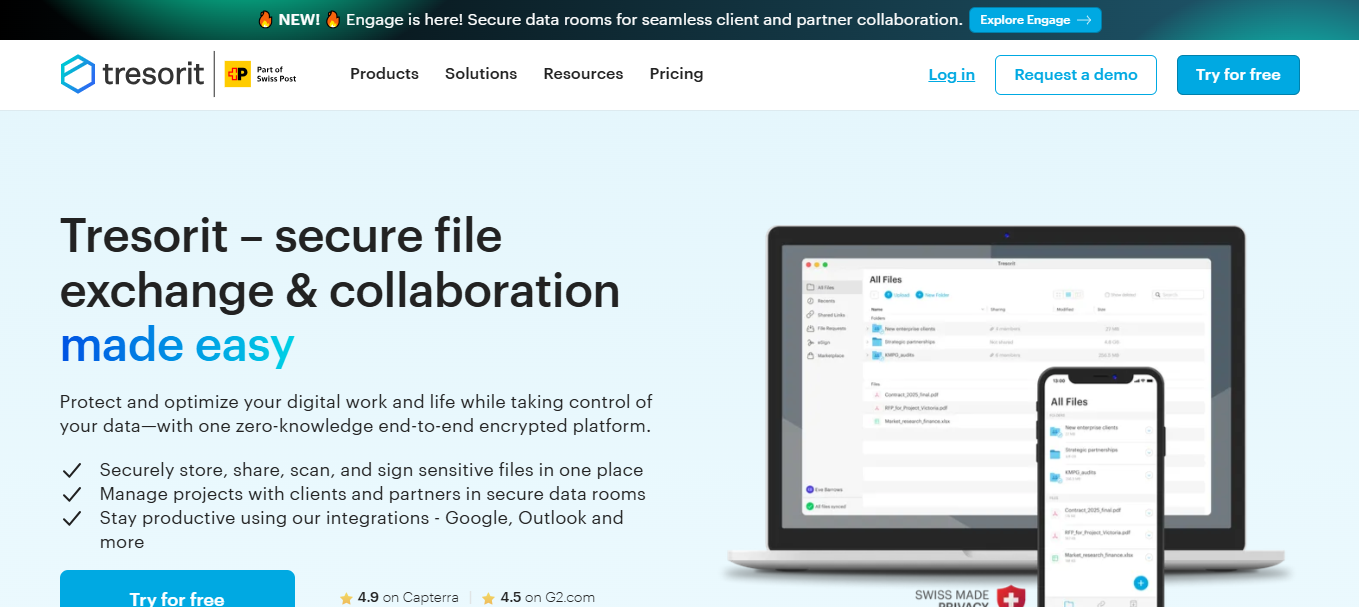Open the Products dropdown menu
This screenshot has width=1359, height=607.
point(384,74)
